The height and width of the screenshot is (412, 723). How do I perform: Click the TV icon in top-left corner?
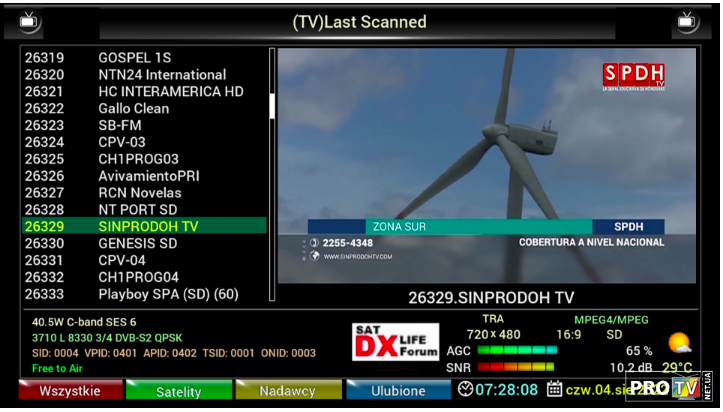tap(31, 21)
